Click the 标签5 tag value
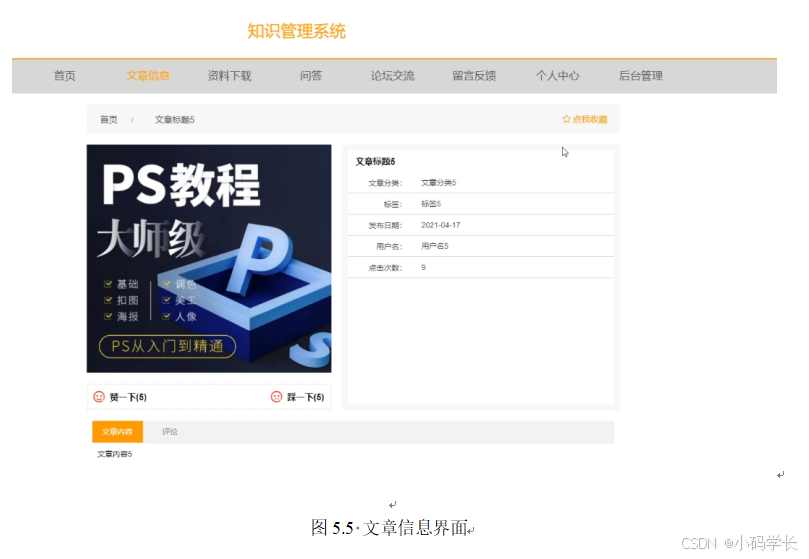Screen dimensions: 809x559 [x=431, y=204]
